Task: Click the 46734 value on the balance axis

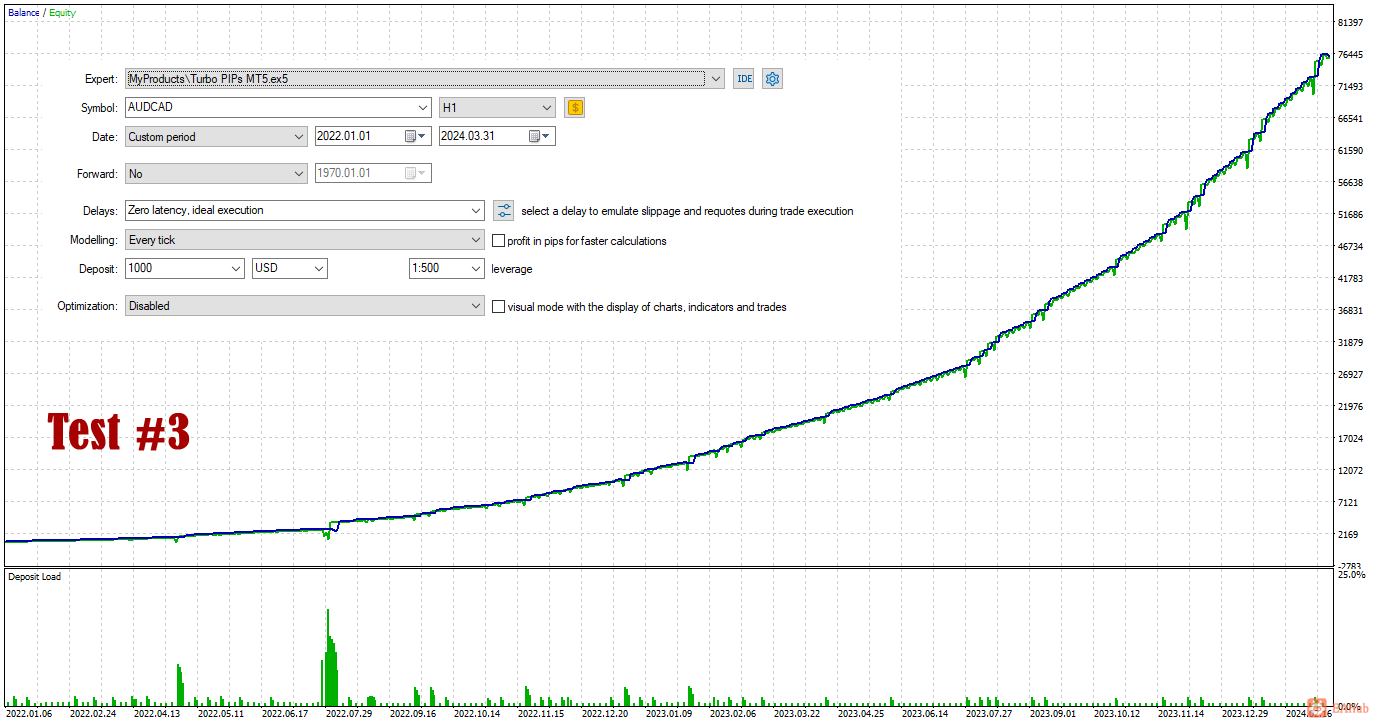Action: click(x=1350, y=246)
